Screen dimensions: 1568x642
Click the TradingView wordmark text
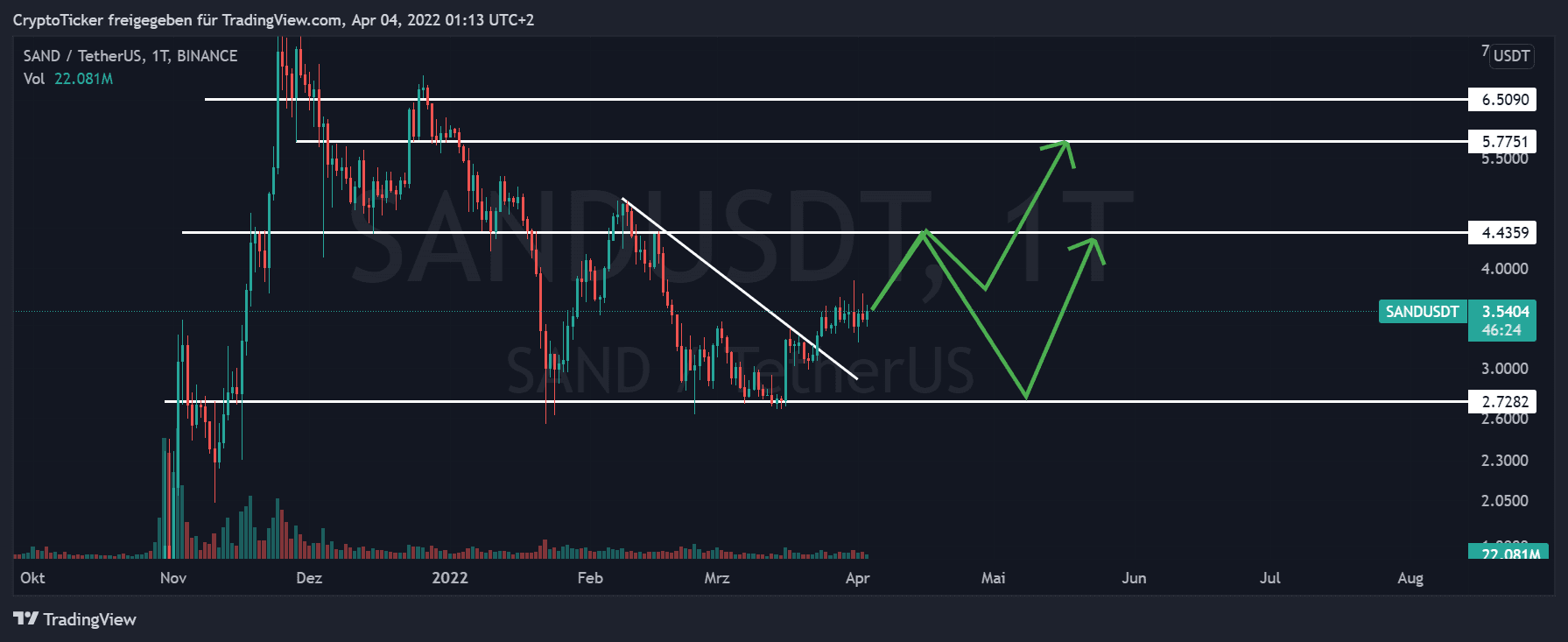point(89,620)
